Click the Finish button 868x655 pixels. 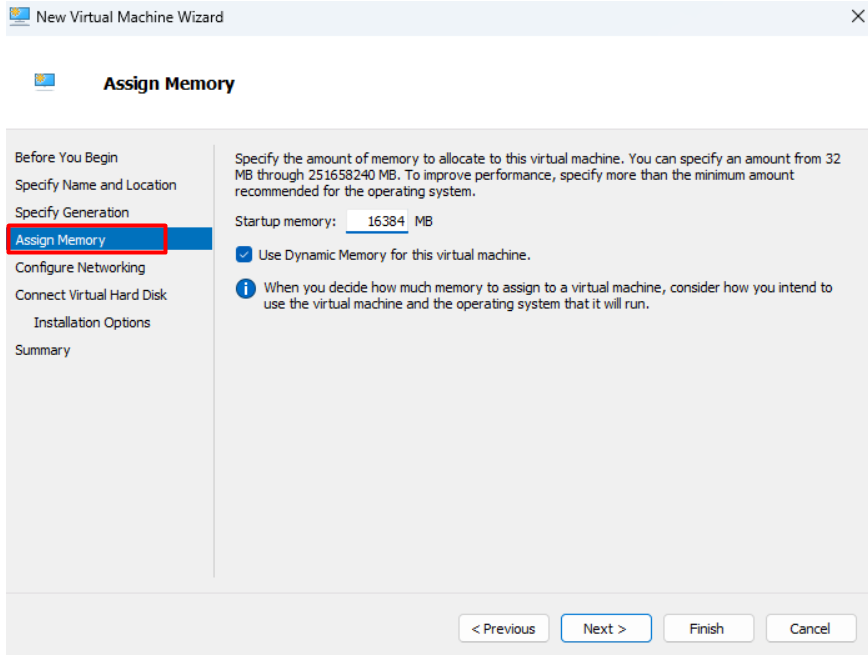709,628
